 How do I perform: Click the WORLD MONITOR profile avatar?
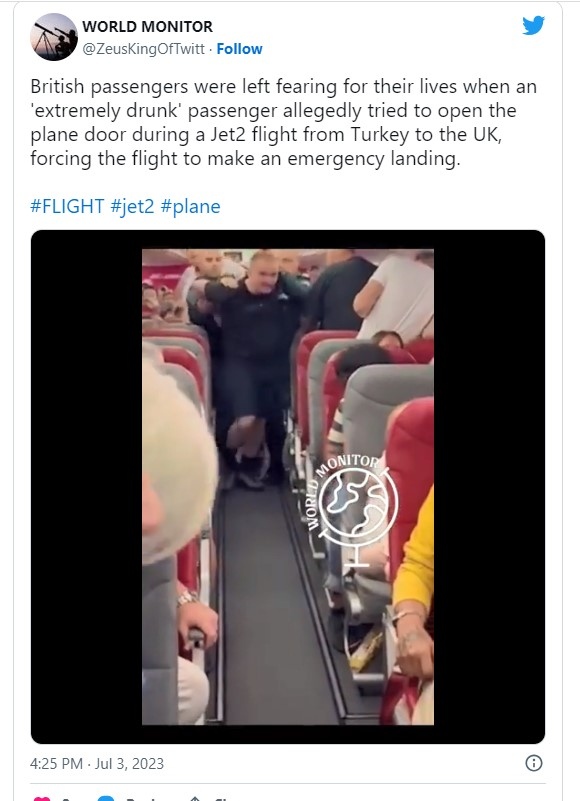(54, 37)
